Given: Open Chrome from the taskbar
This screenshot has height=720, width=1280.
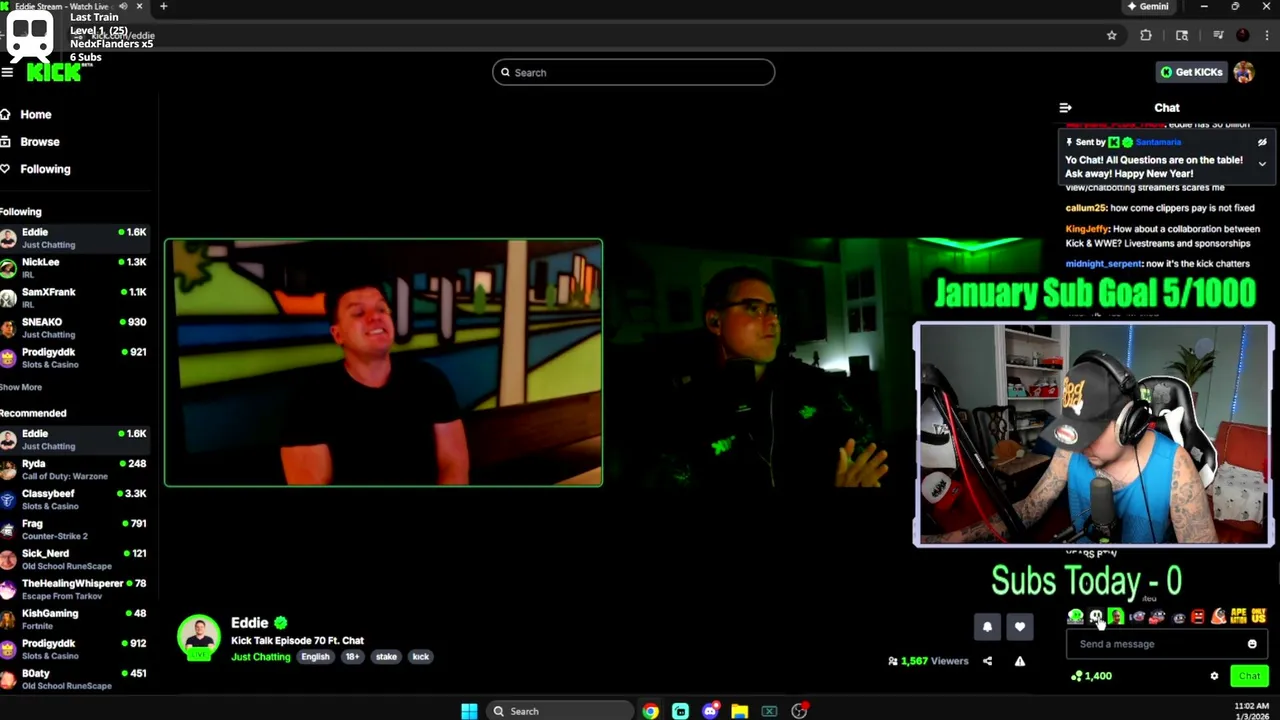Looking at the screenshot, I should pos(651,711).
